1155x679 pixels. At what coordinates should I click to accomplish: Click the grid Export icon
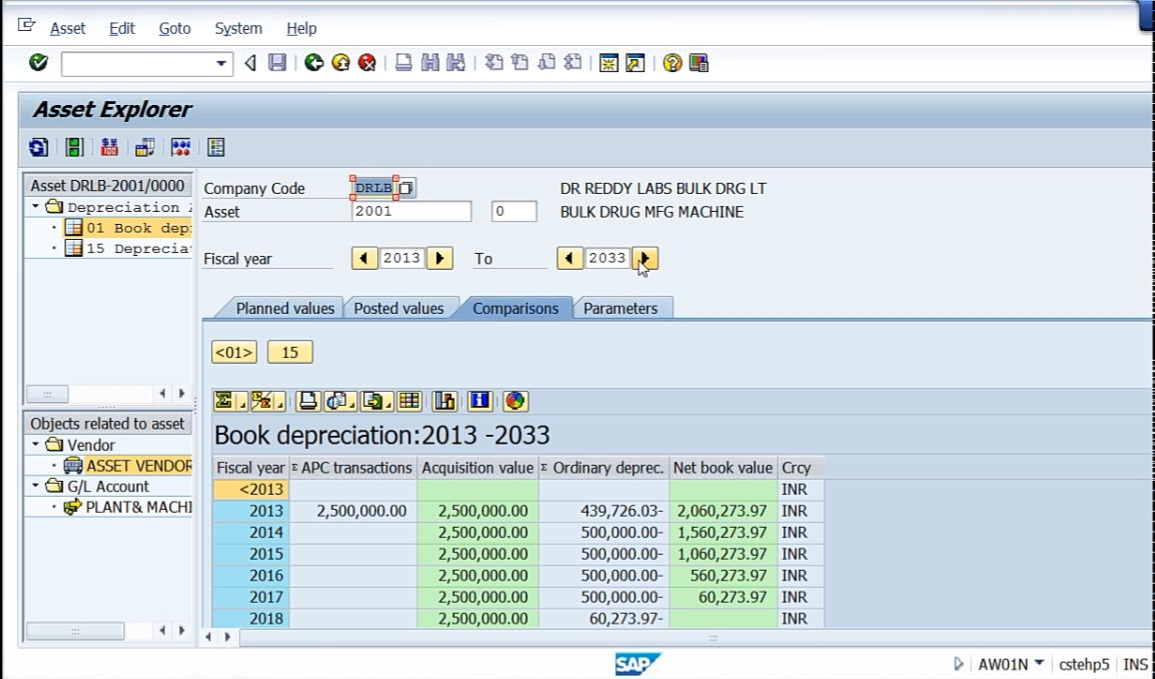pyautogui.click(x=376, y=401)
